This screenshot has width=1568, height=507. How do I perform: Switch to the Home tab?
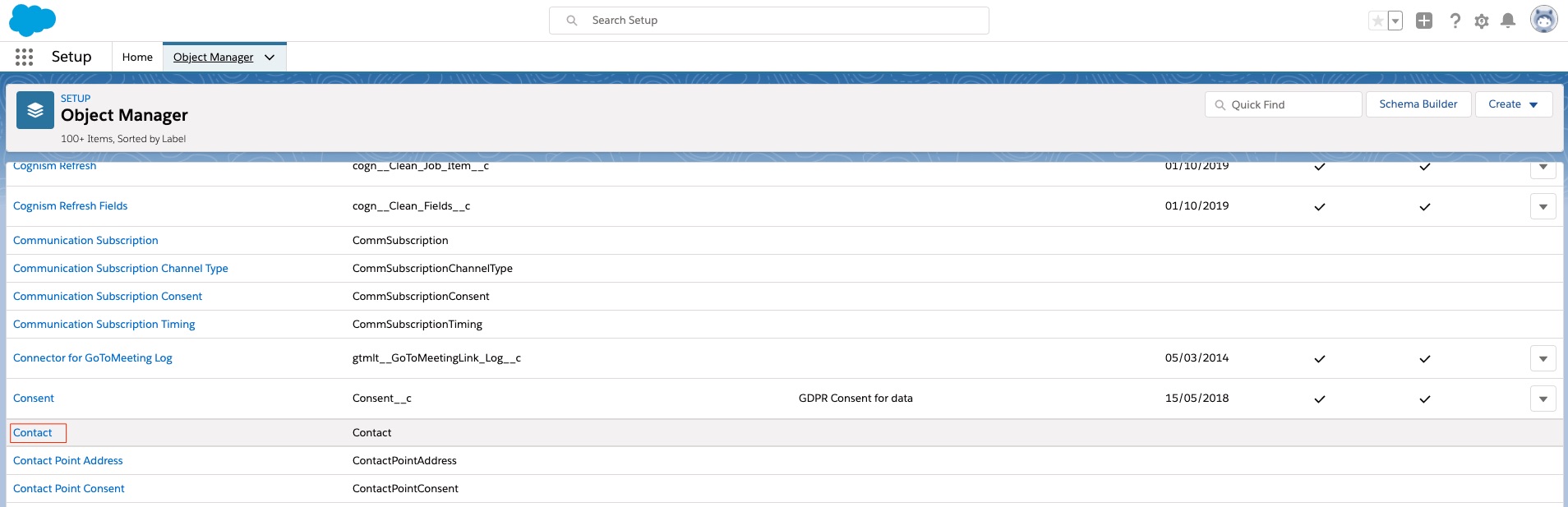pyautogui.click(x=137, y=58)
